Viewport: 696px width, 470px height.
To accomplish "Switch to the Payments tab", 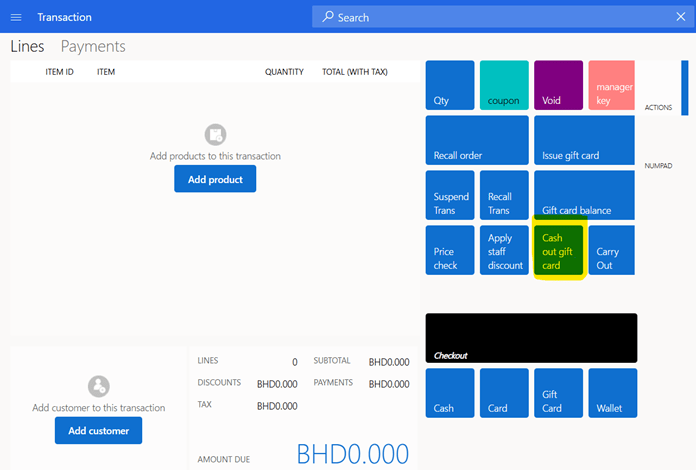I will click(x=93, y=46).
